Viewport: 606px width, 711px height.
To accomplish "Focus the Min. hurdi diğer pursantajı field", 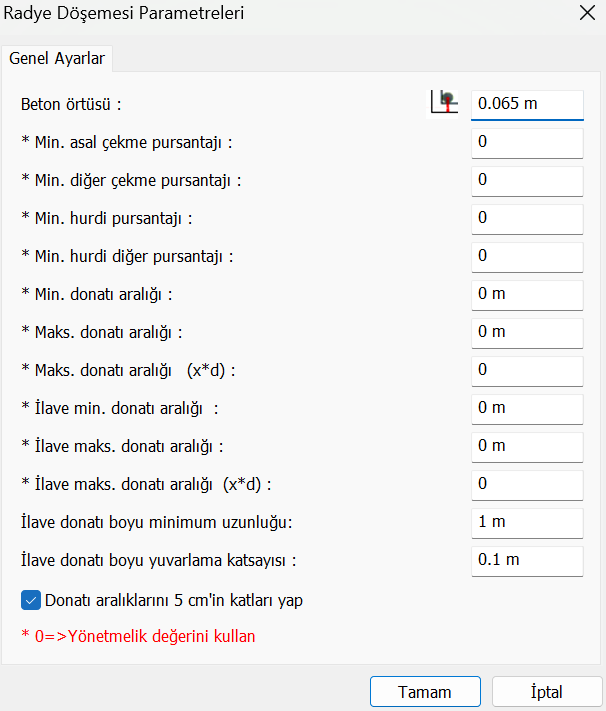I will click(x=526, y=256).
